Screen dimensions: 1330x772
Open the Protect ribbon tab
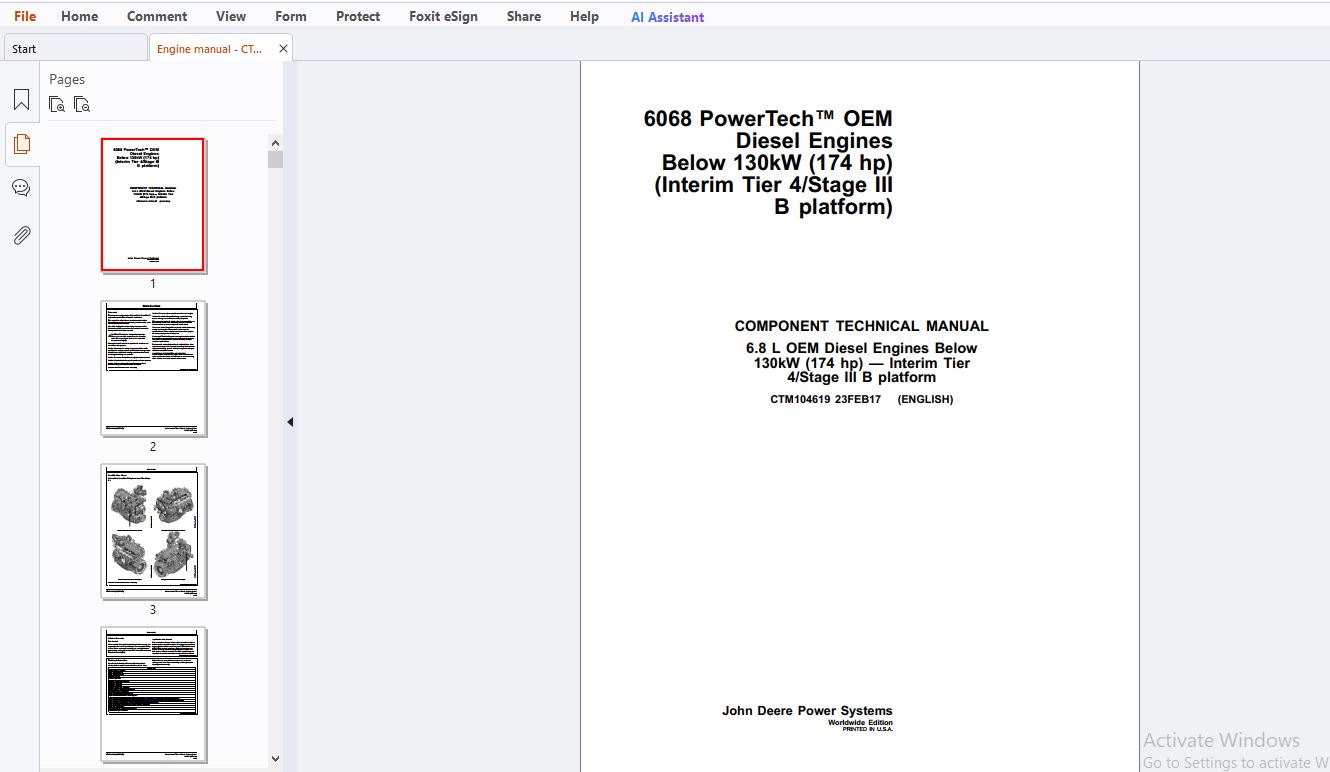coord(358,16)
